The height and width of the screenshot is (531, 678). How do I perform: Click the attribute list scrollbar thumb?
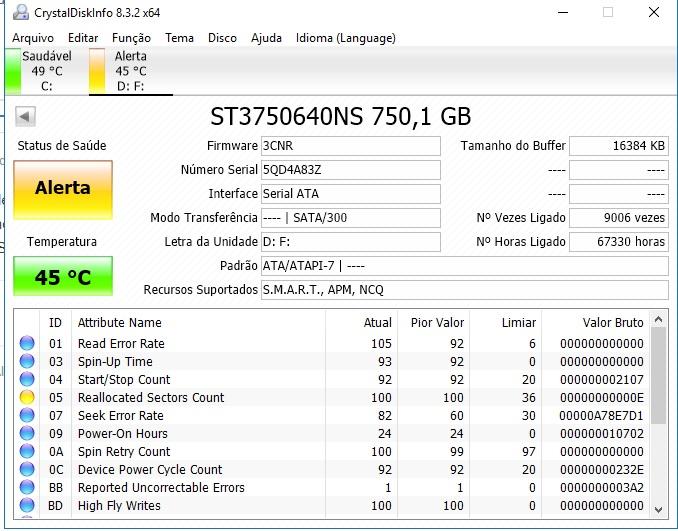coord(658,376)
